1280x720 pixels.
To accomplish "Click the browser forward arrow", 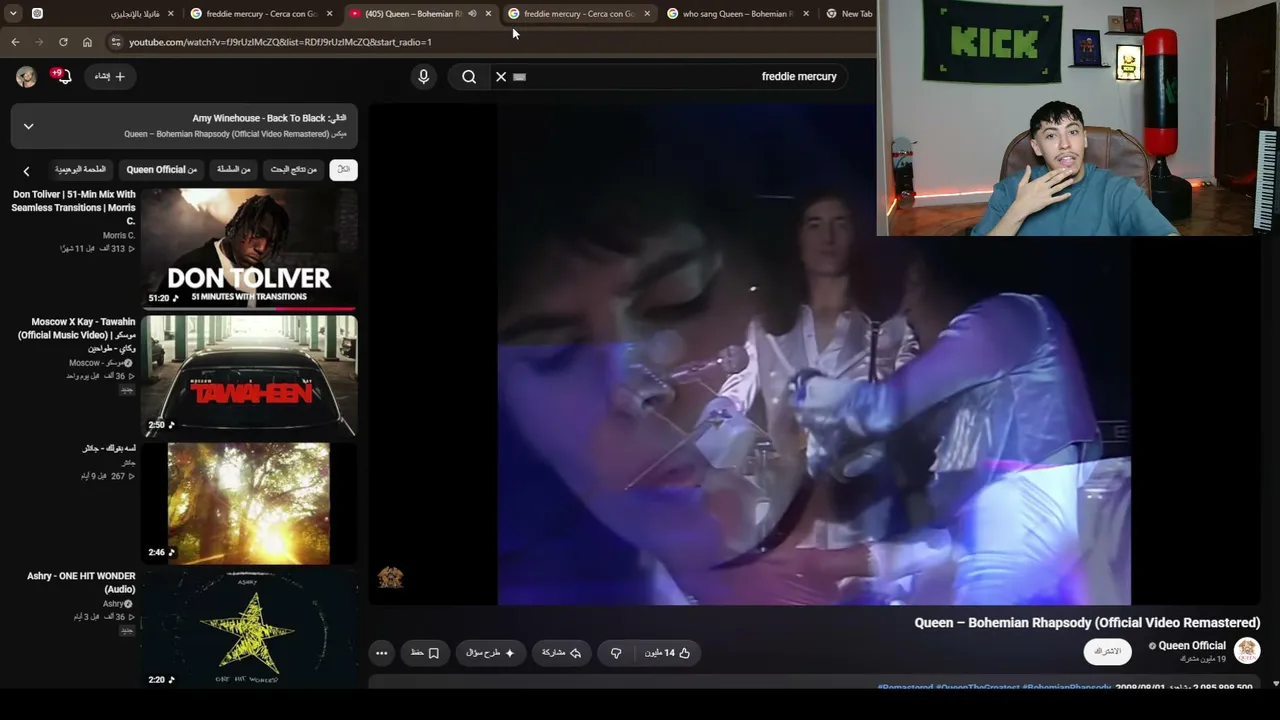I will [x=39, y=42].
